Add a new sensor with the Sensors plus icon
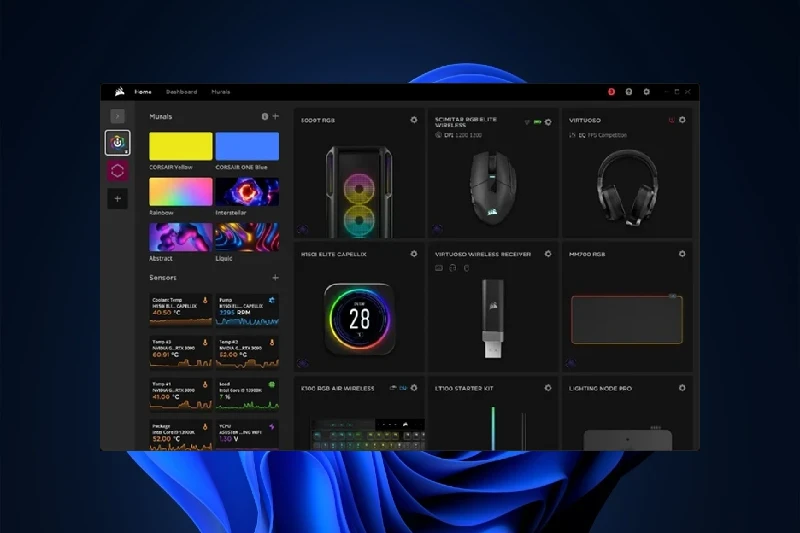This screenshot has height=533, width=800. point(275,277)
